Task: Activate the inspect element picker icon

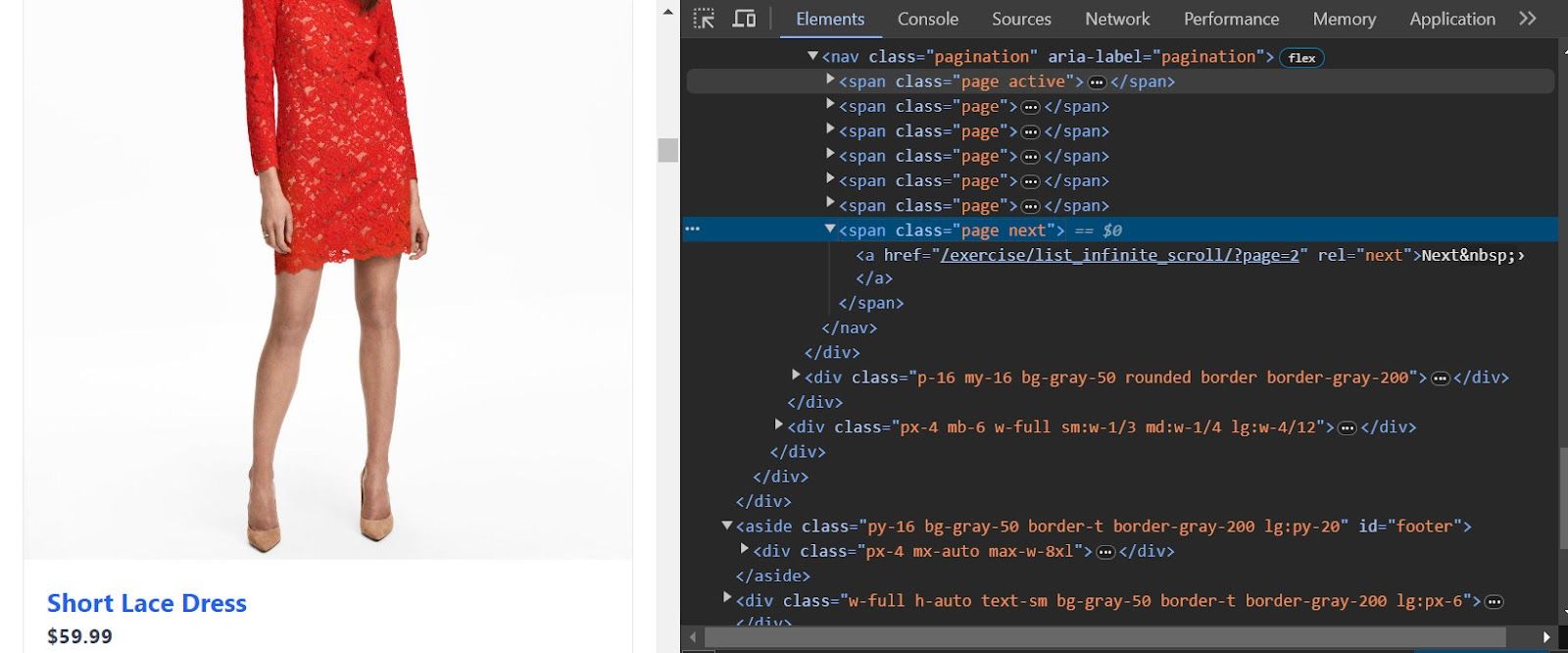Action: [704, 19]
